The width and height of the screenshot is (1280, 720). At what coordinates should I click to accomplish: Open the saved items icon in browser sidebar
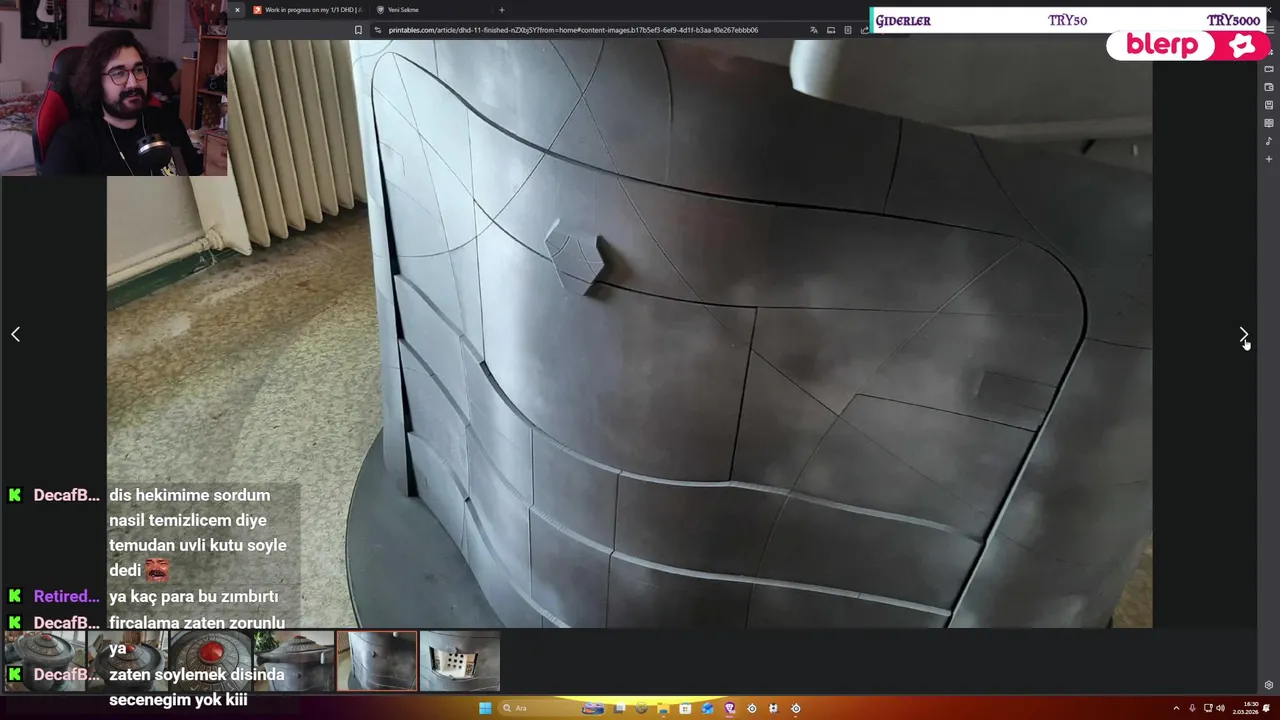1269,105
